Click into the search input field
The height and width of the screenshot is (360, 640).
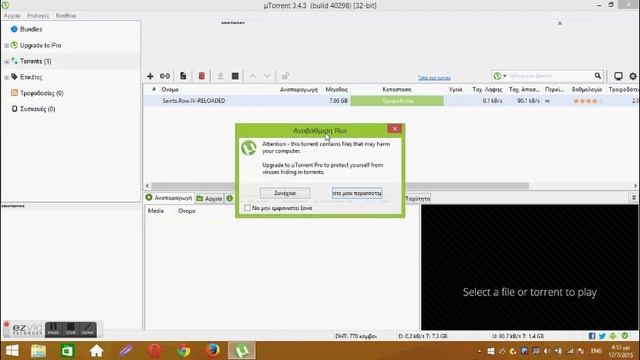coord(550,76)
